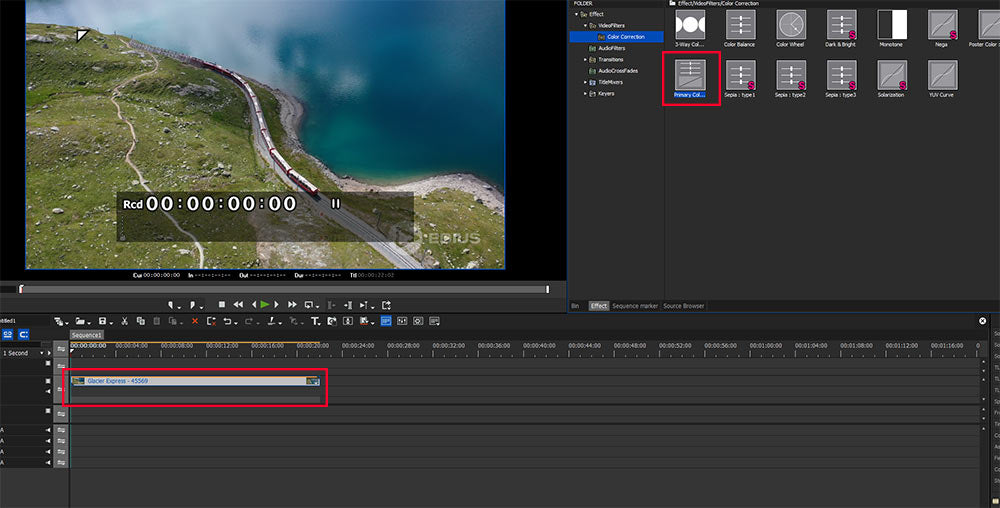
Task: Switch to the Sequence marker tab
Action: click(x=635, y=306)
